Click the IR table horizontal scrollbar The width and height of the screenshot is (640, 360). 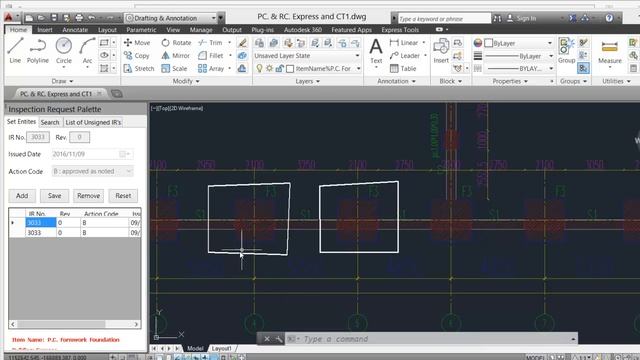point(75,324)
